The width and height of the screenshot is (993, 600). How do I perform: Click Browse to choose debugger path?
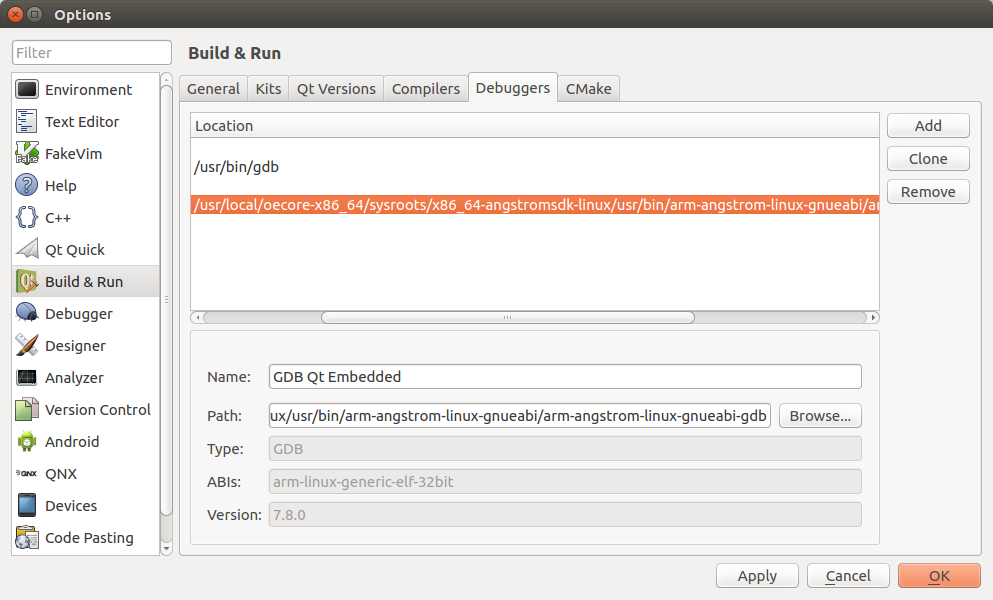pyautogui.click(x=820, y=416)
